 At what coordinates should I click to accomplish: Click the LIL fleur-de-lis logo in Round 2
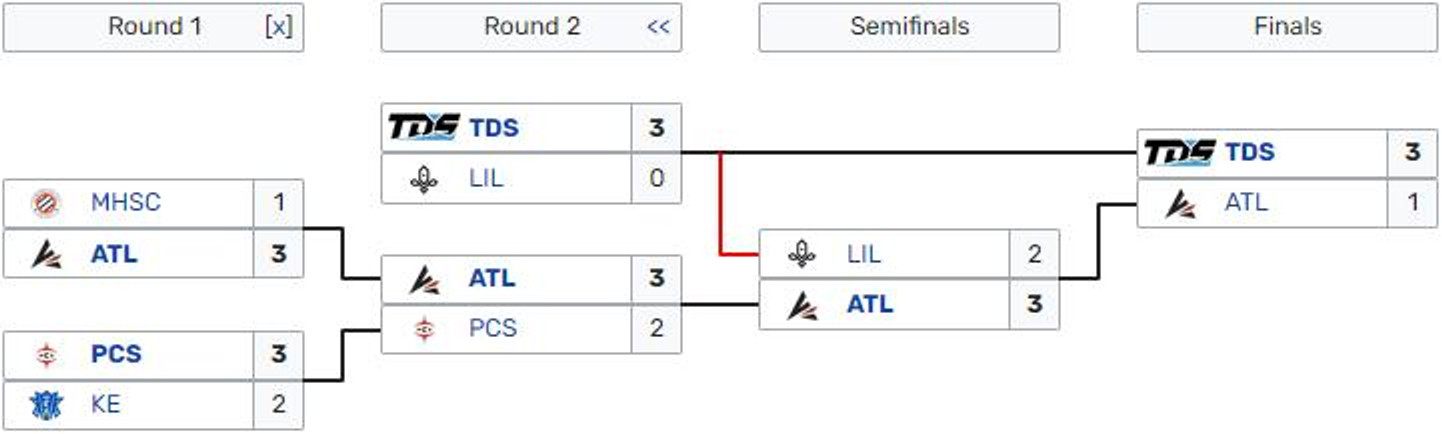424,179
